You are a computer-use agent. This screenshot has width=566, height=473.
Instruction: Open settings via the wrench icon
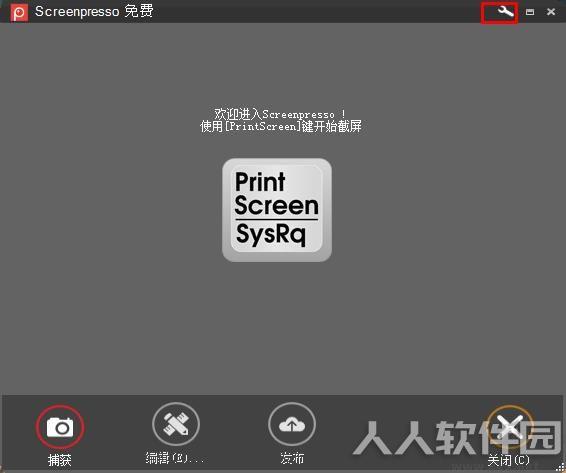coord(505,12)
